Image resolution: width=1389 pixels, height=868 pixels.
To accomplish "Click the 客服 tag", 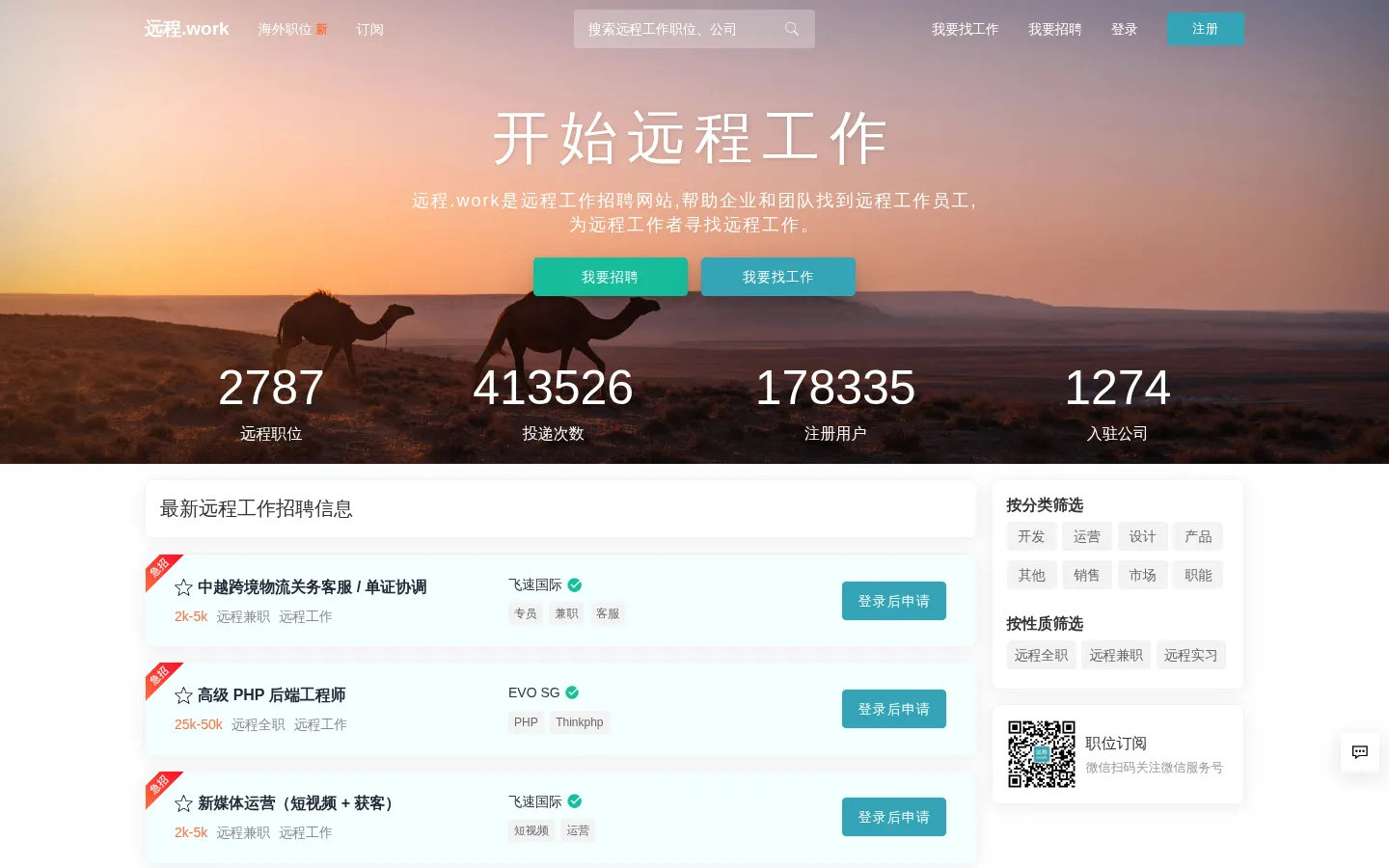I will click(x=608, y=613).
